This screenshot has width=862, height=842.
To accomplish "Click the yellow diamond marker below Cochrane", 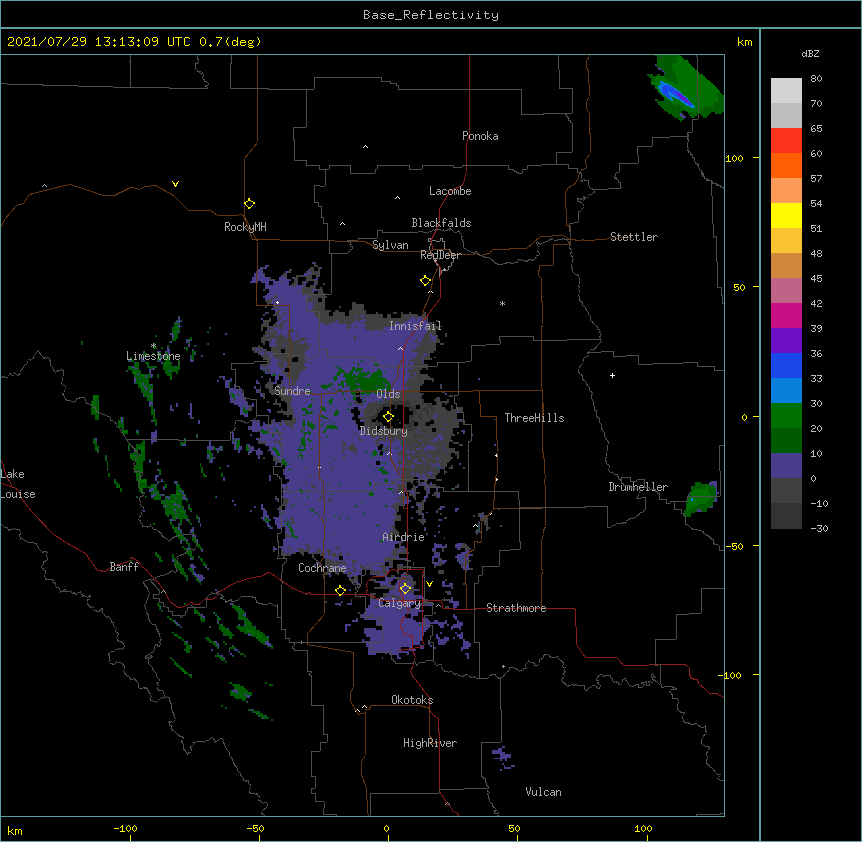I will pyautogui.click(x=340, y=590).
